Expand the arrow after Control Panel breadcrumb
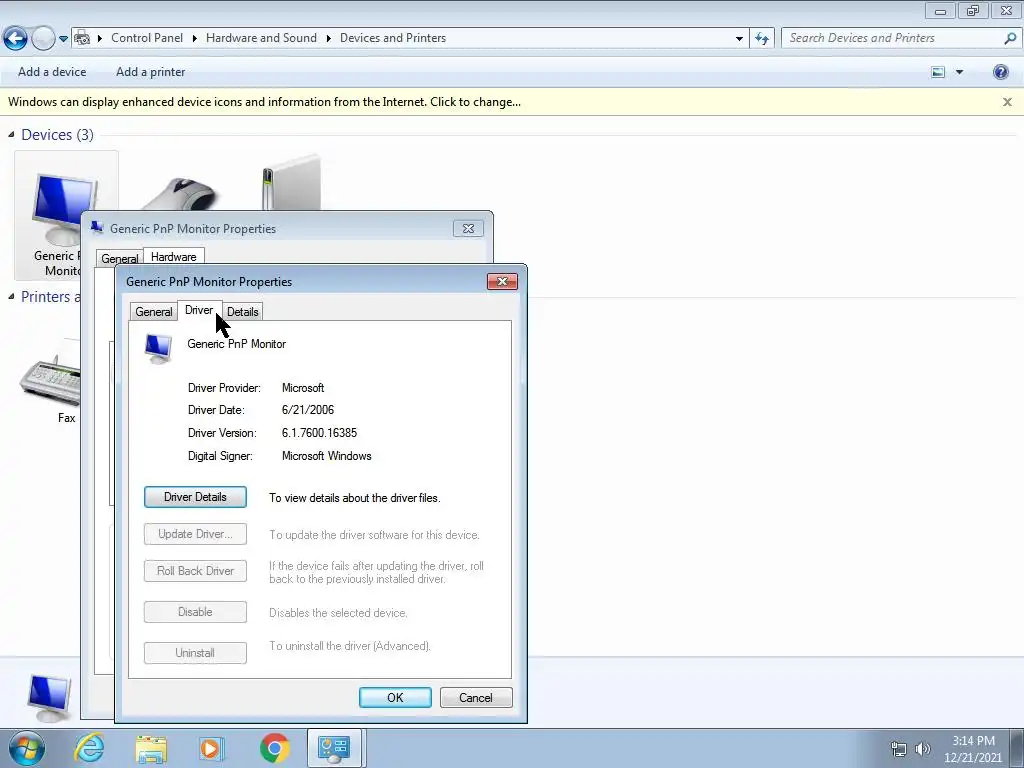Image resolution: width=1024 pixels, height=768 pixels. tap(195, 39)
